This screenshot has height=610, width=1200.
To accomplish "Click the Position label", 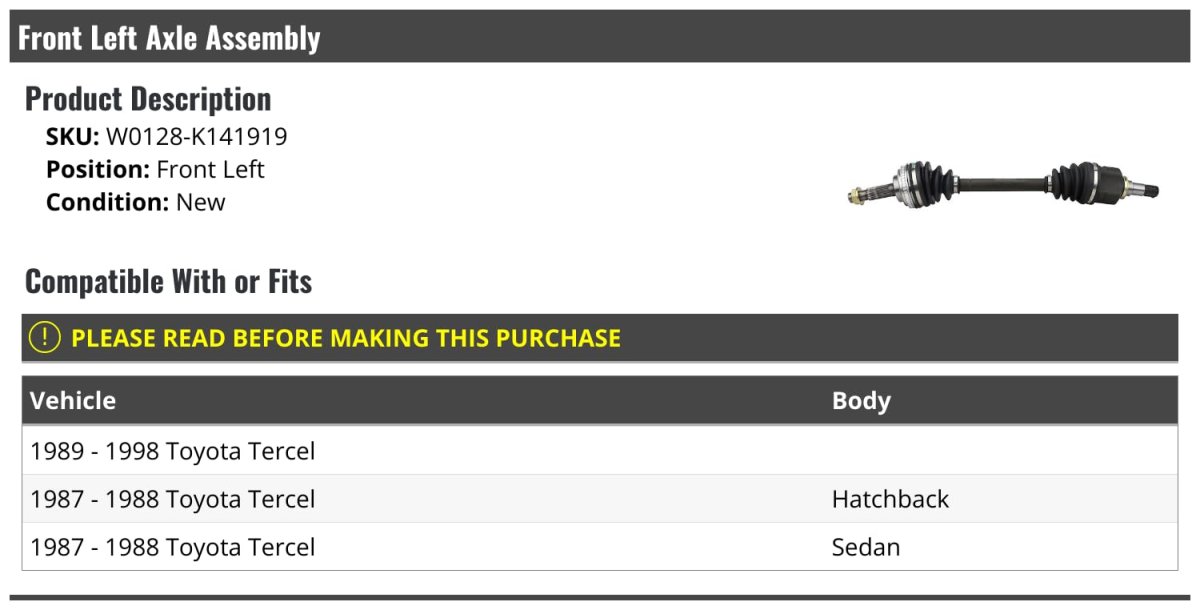I will tap(98, 169).
